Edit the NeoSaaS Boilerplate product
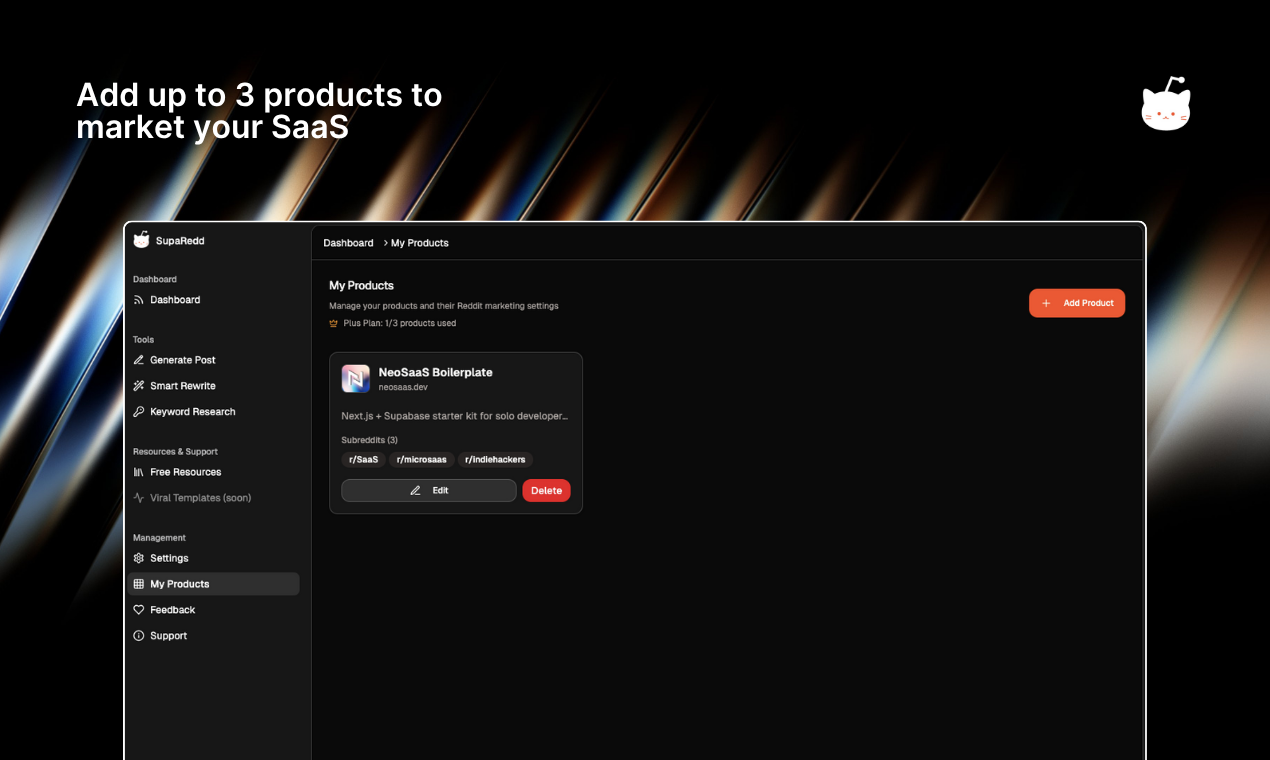The width and height of the screenshot is (1270, 760). tap(429, 491)
